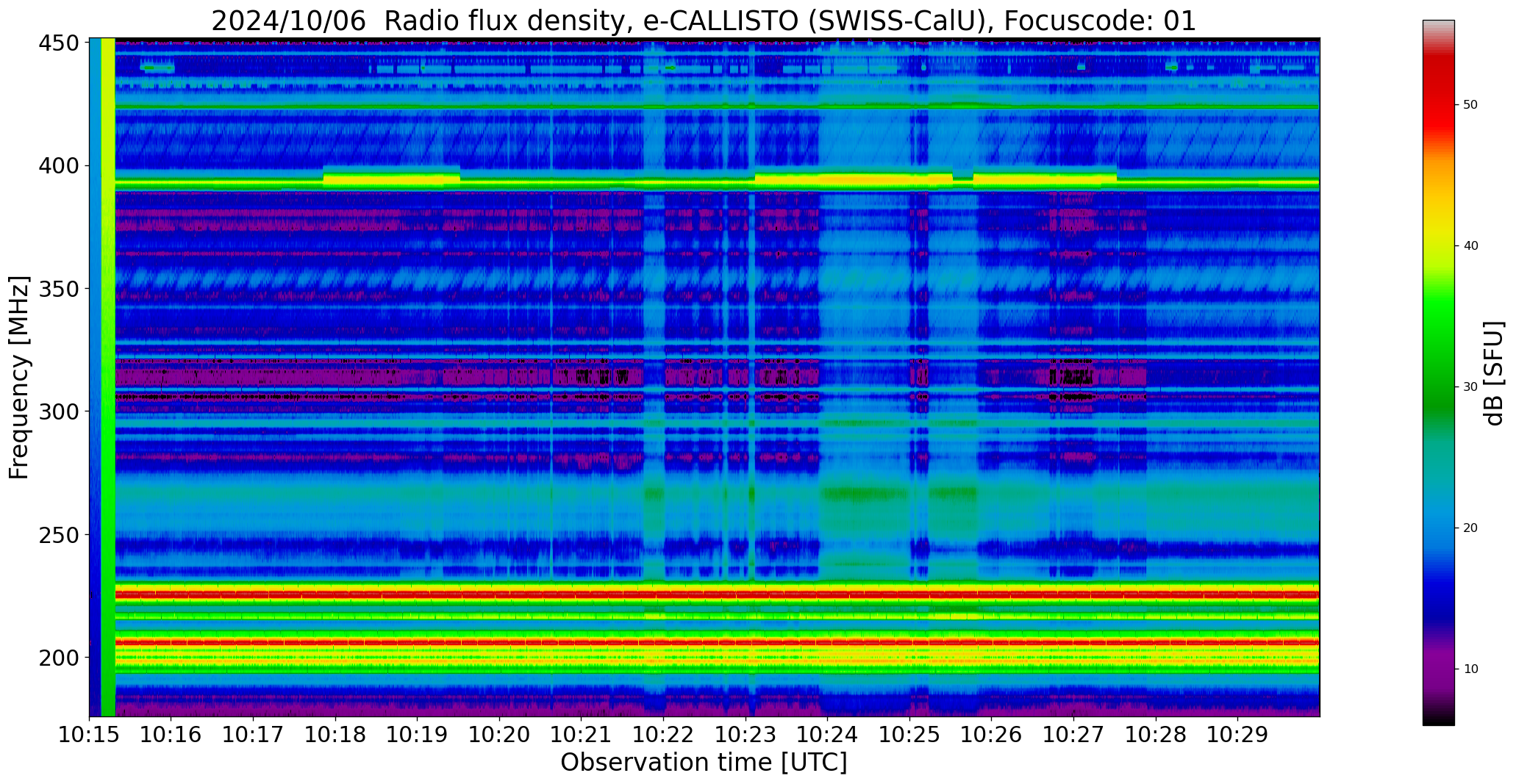
Task: Click the "Observation time [UTC]" axis label
Action: (x=704, y=763)
